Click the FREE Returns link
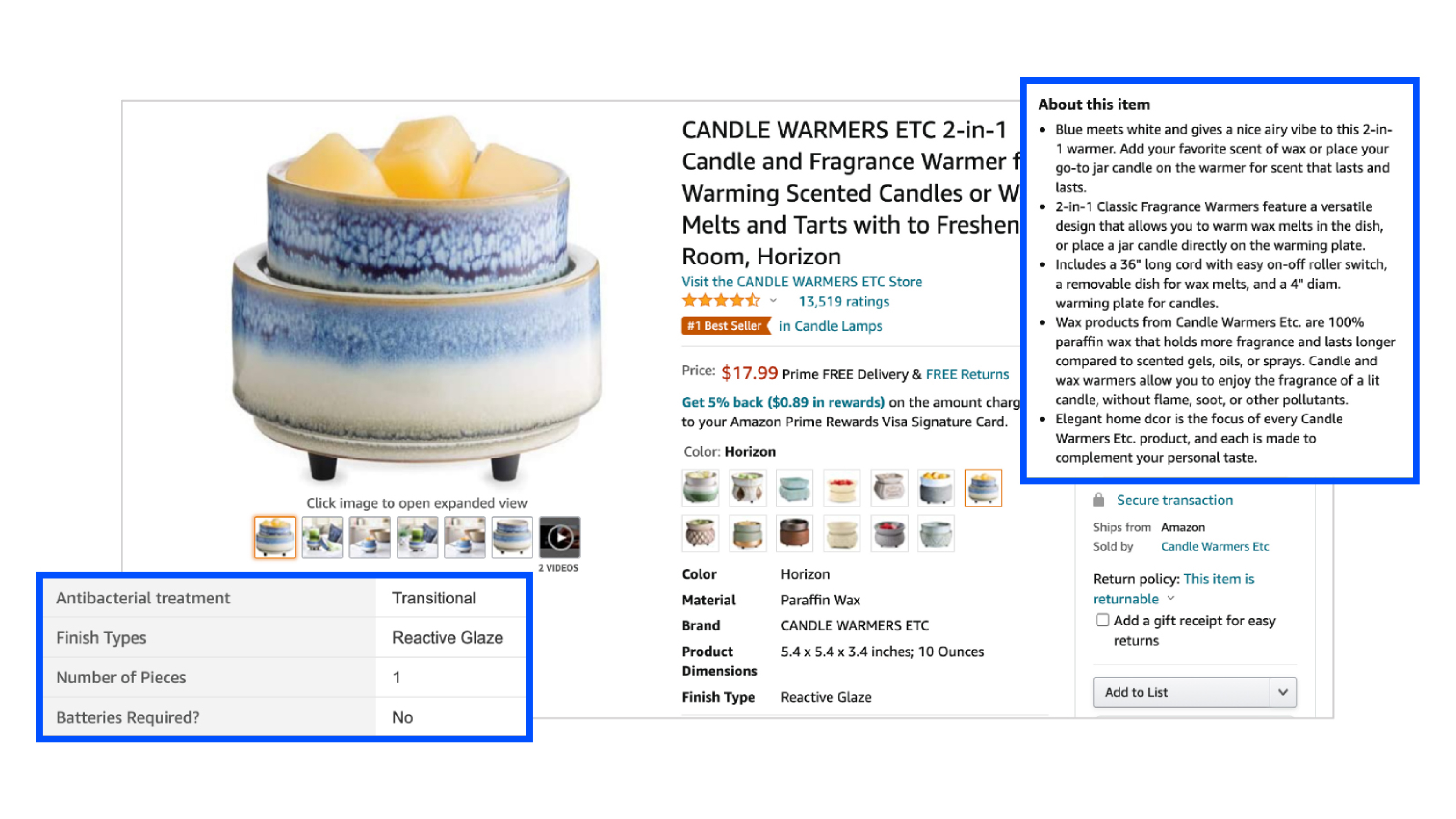 967,374
